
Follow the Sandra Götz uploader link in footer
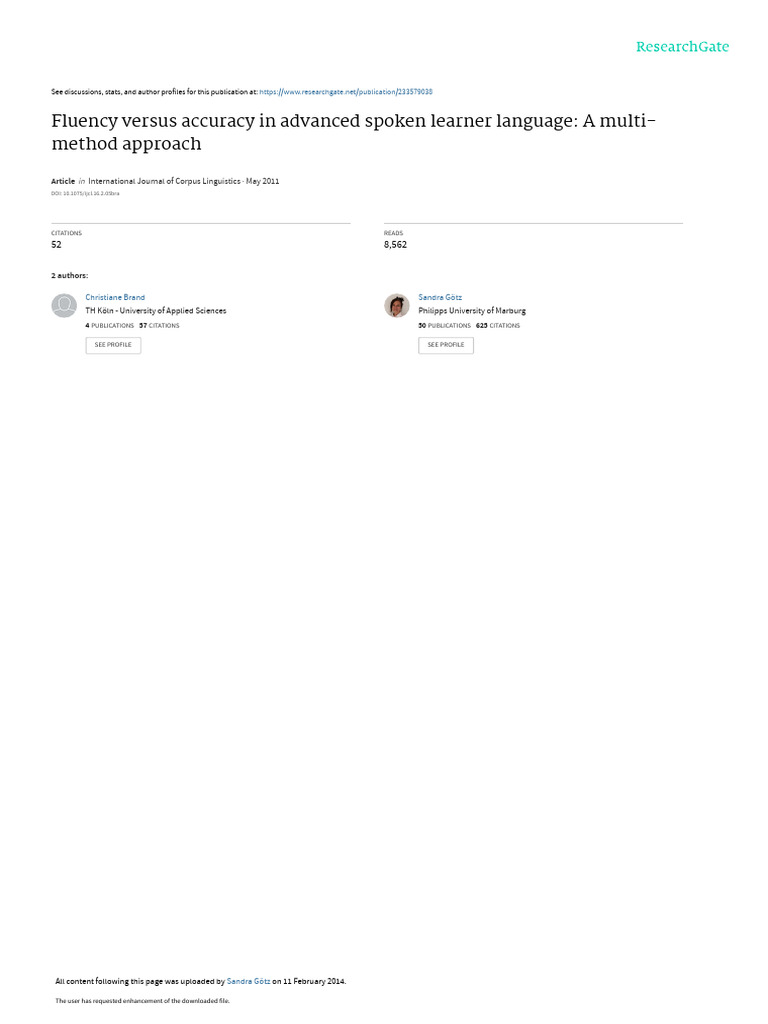click(x=248, y=981)
